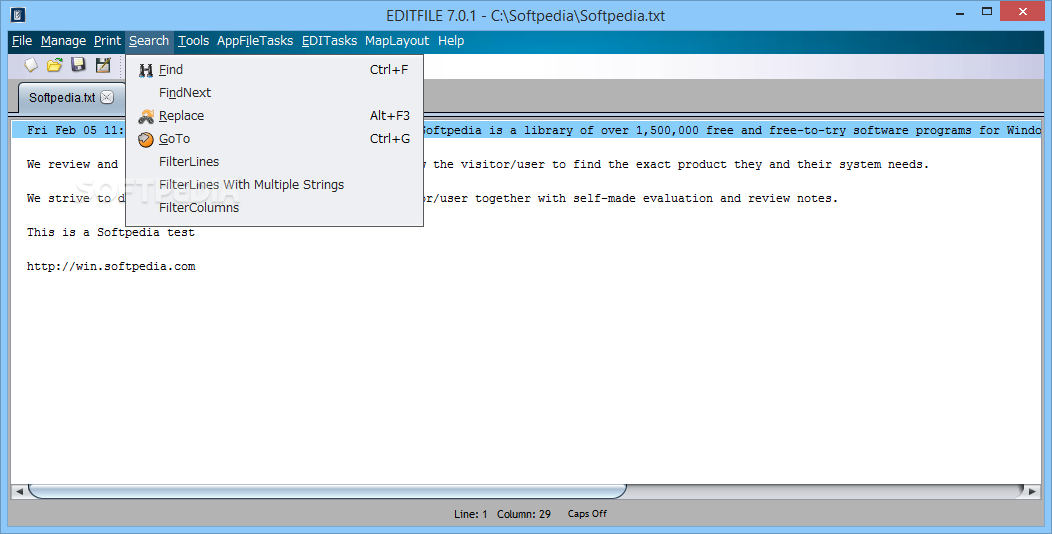Open the Help menu
The image size is (1052, 534).
coord(451,41)
